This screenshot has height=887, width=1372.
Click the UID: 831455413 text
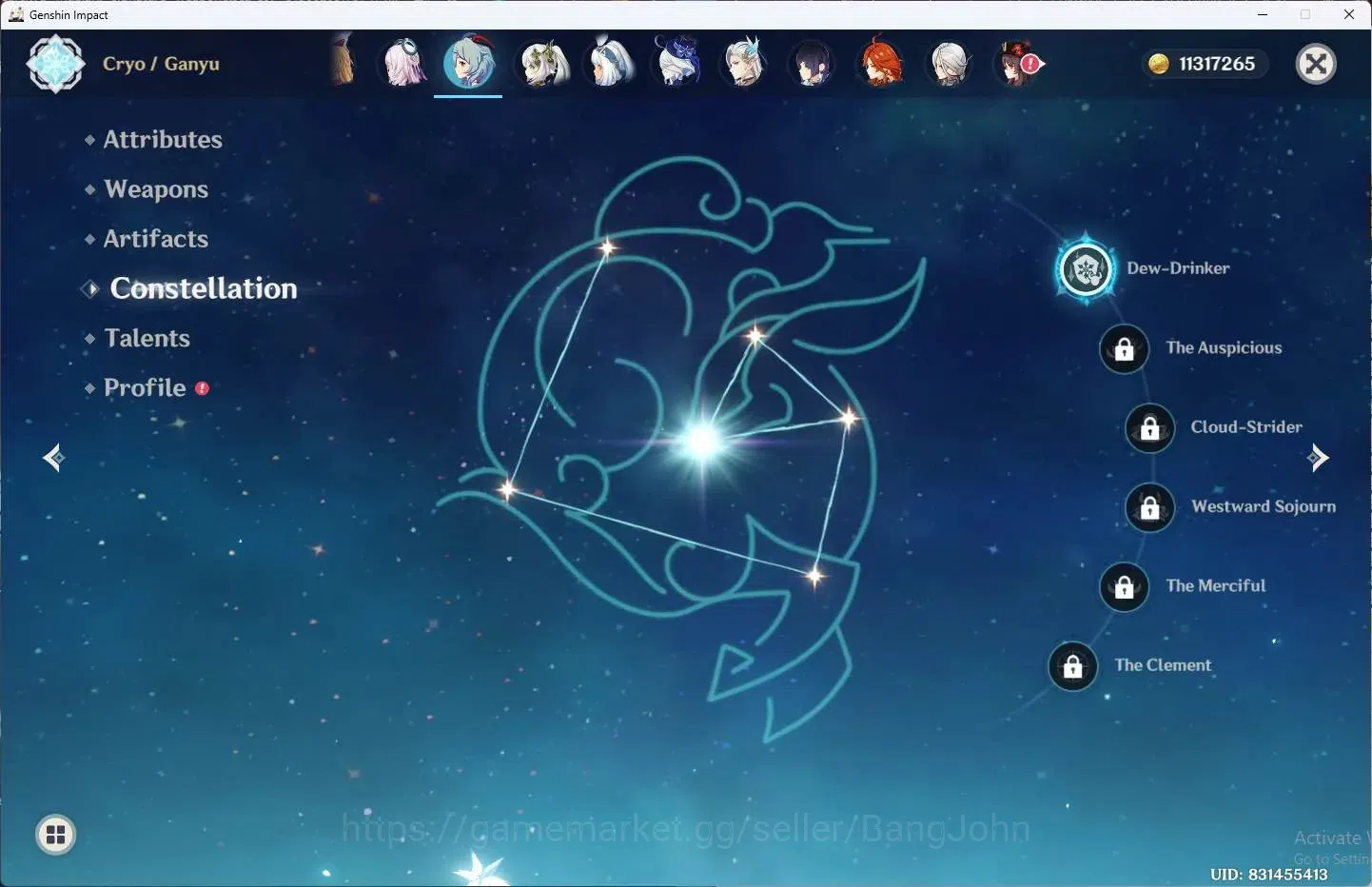click(x=1268, y=874)
